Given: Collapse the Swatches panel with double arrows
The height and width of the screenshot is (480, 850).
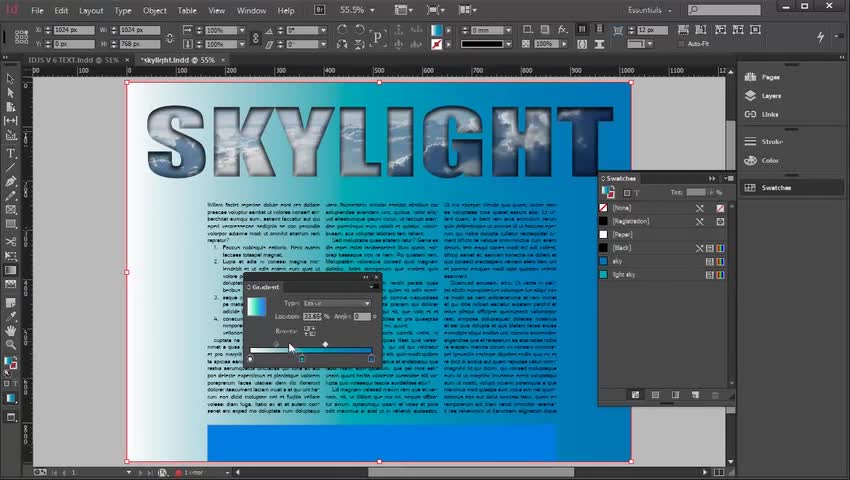Looking at the screenshot, I should tap(712, 178).
